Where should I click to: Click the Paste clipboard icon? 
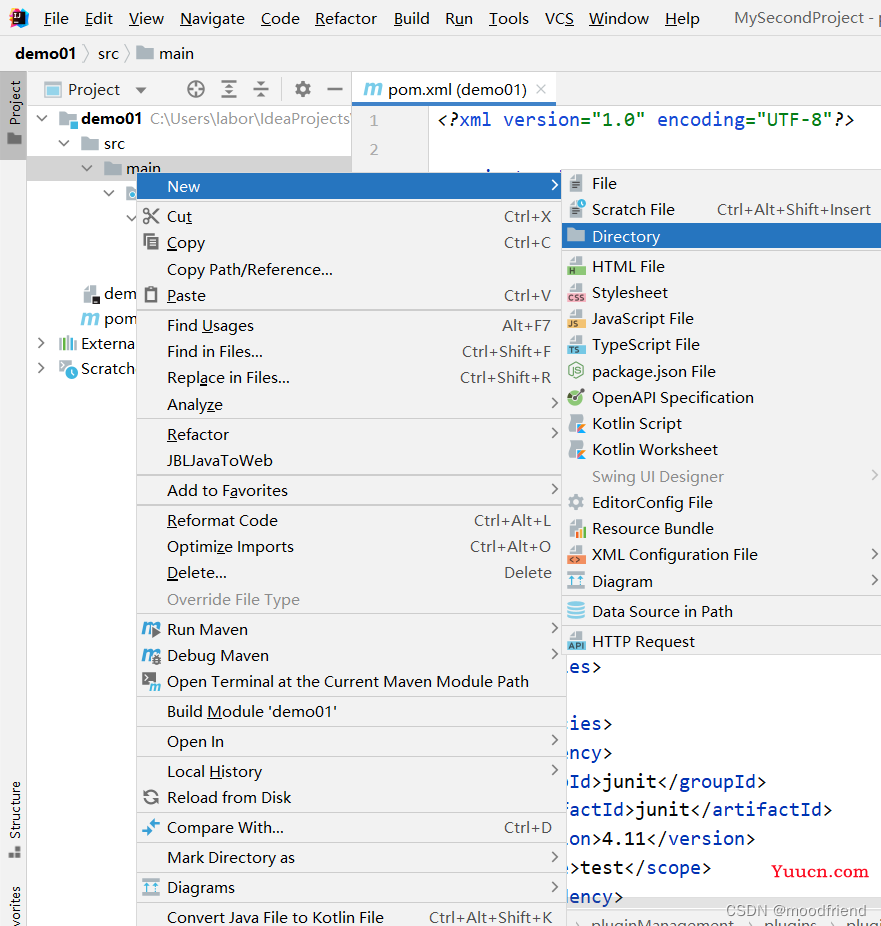coord(151,295)
